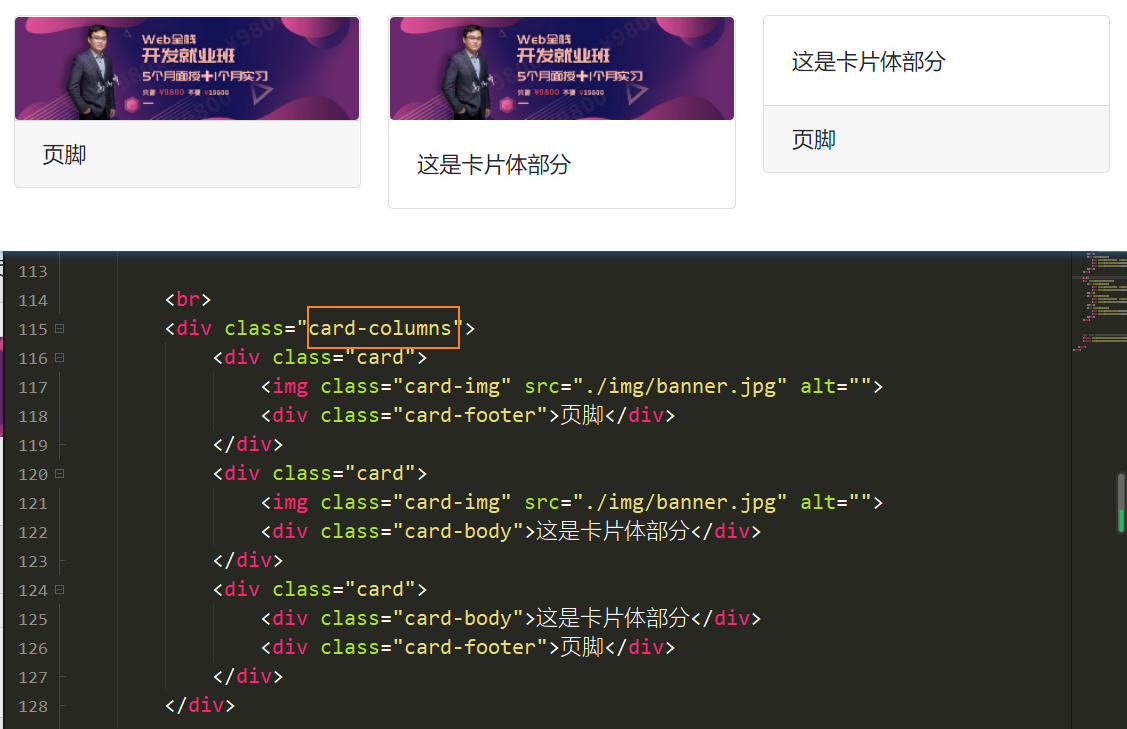Click the banner image in the second card

[562, 68]
